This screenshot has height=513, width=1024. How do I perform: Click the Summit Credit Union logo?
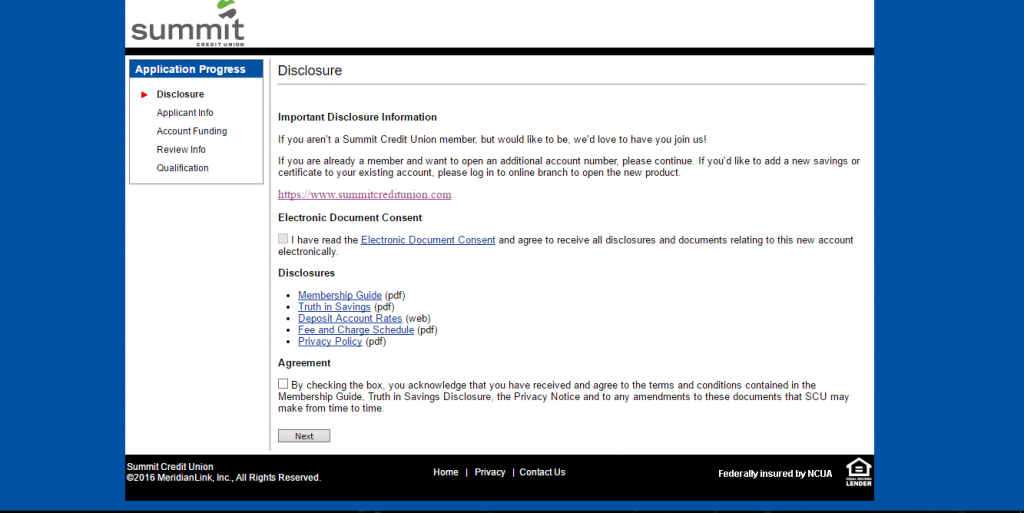pyautogui.click(x=187, y=23)
